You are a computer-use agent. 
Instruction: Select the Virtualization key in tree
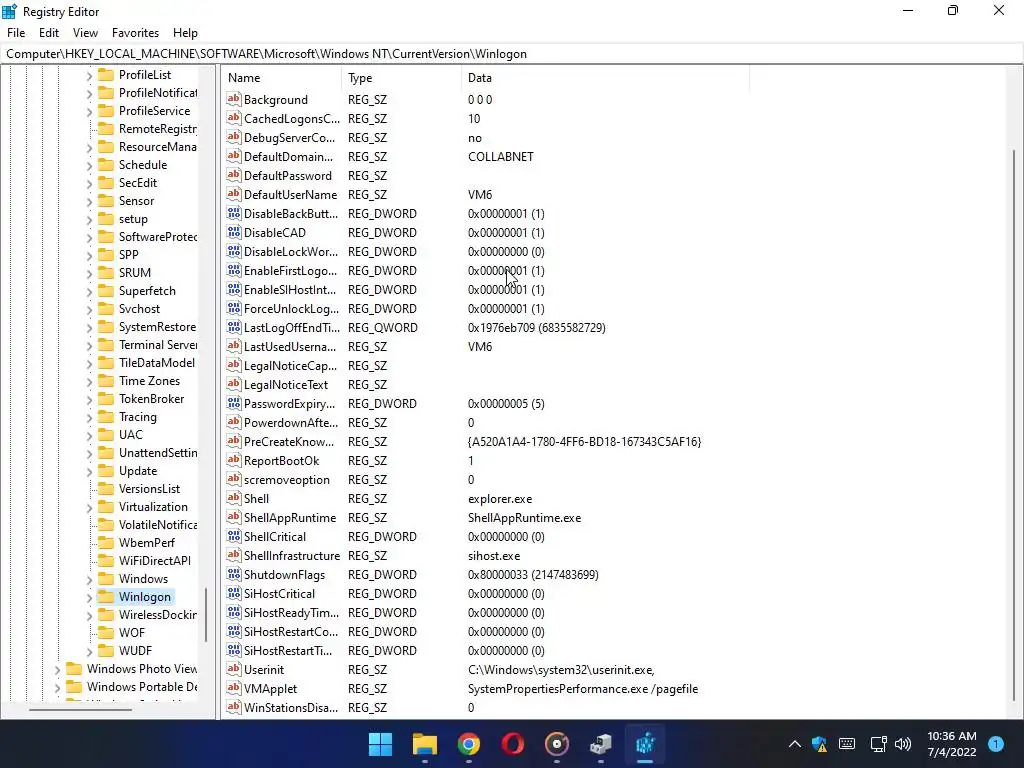click(153, 507)
